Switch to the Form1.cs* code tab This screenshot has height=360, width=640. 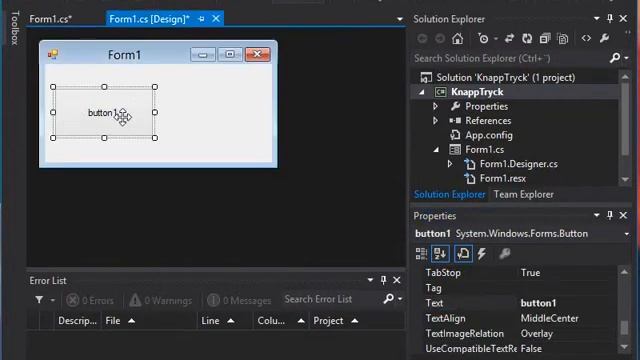pyautogui.click(x=51, y=19)
